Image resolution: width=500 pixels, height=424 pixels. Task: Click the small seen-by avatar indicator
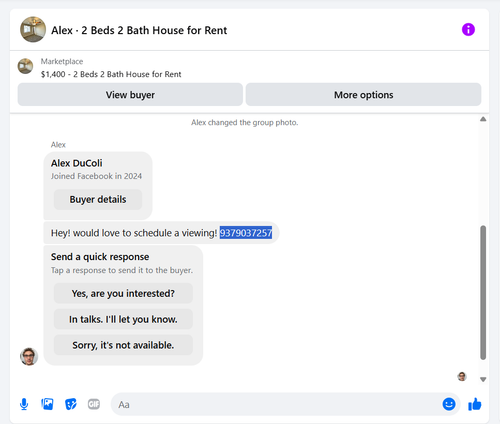(x=462, y=377)
